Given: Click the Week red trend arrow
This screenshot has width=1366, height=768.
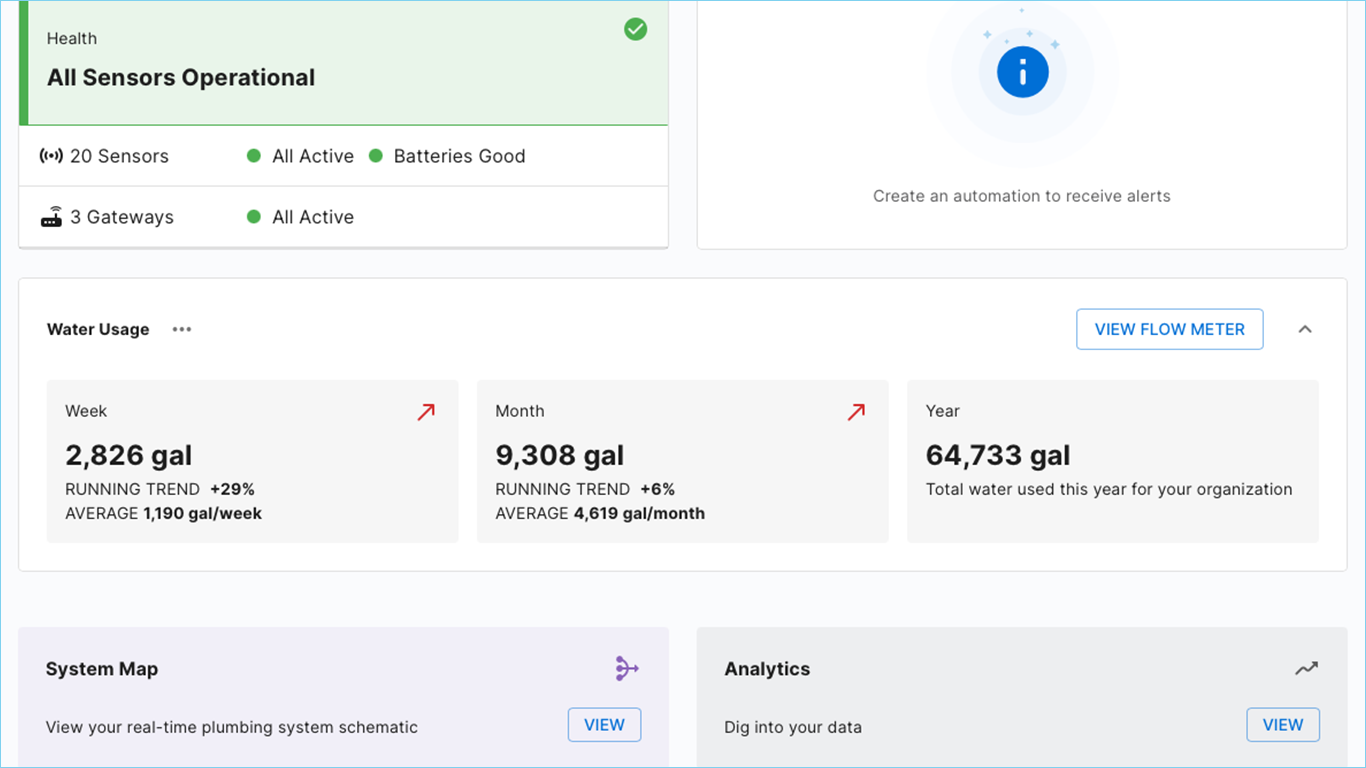Looking at the screenshot, I should [427, 412].
